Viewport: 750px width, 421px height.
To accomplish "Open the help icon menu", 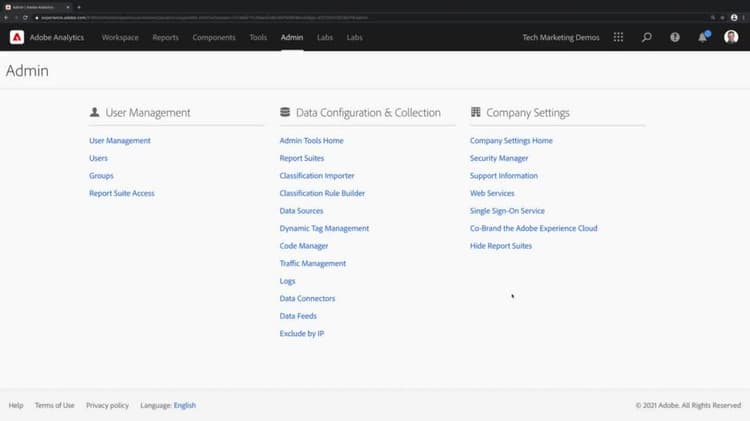I will [675, 37].
